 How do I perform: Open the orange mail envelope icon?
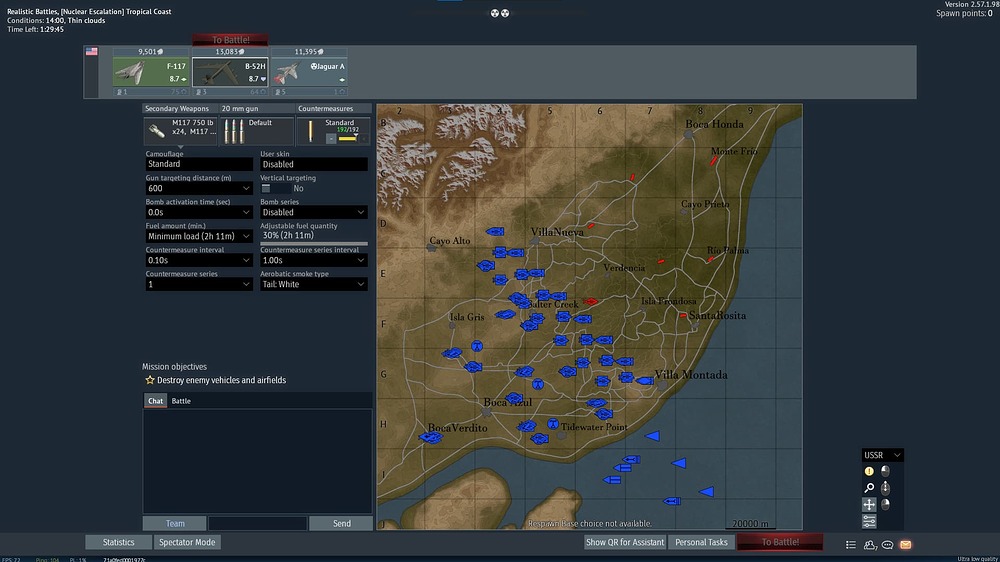coord(906,545)
